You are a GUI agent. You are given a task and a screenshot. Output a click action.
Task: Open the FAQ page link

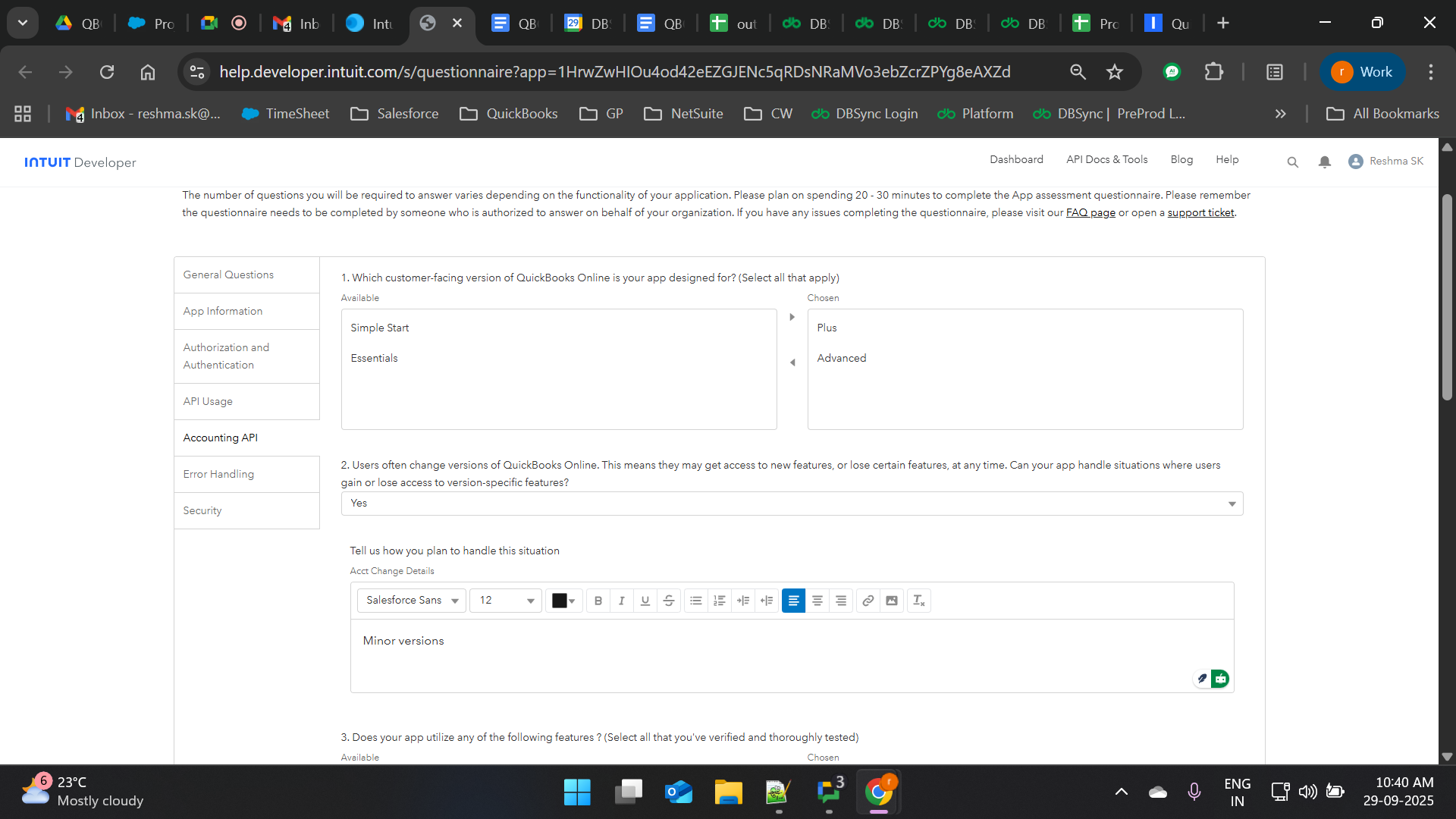pos(1090,213)
